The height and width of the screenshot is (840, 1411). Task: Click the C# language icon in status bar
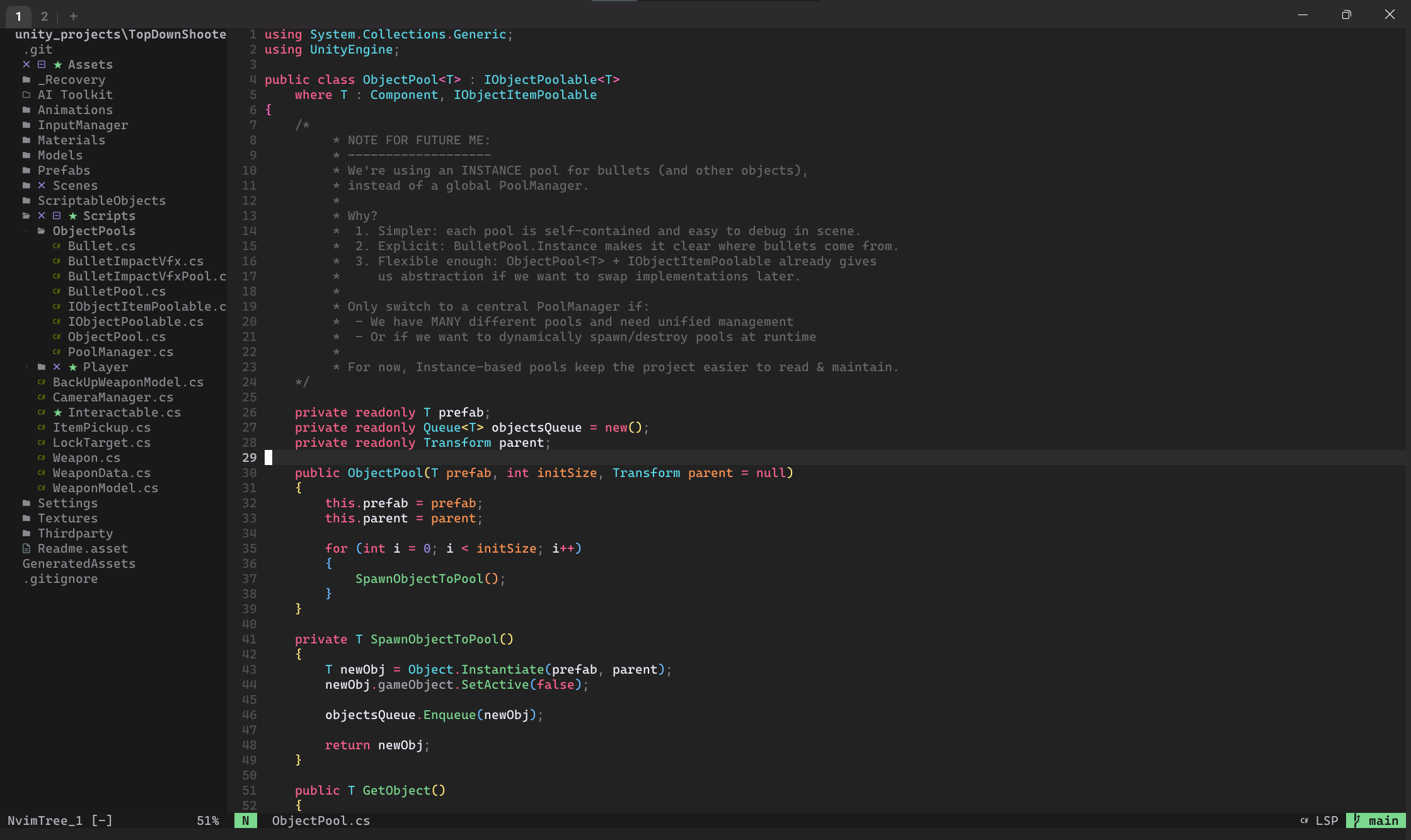(1304, 820)
